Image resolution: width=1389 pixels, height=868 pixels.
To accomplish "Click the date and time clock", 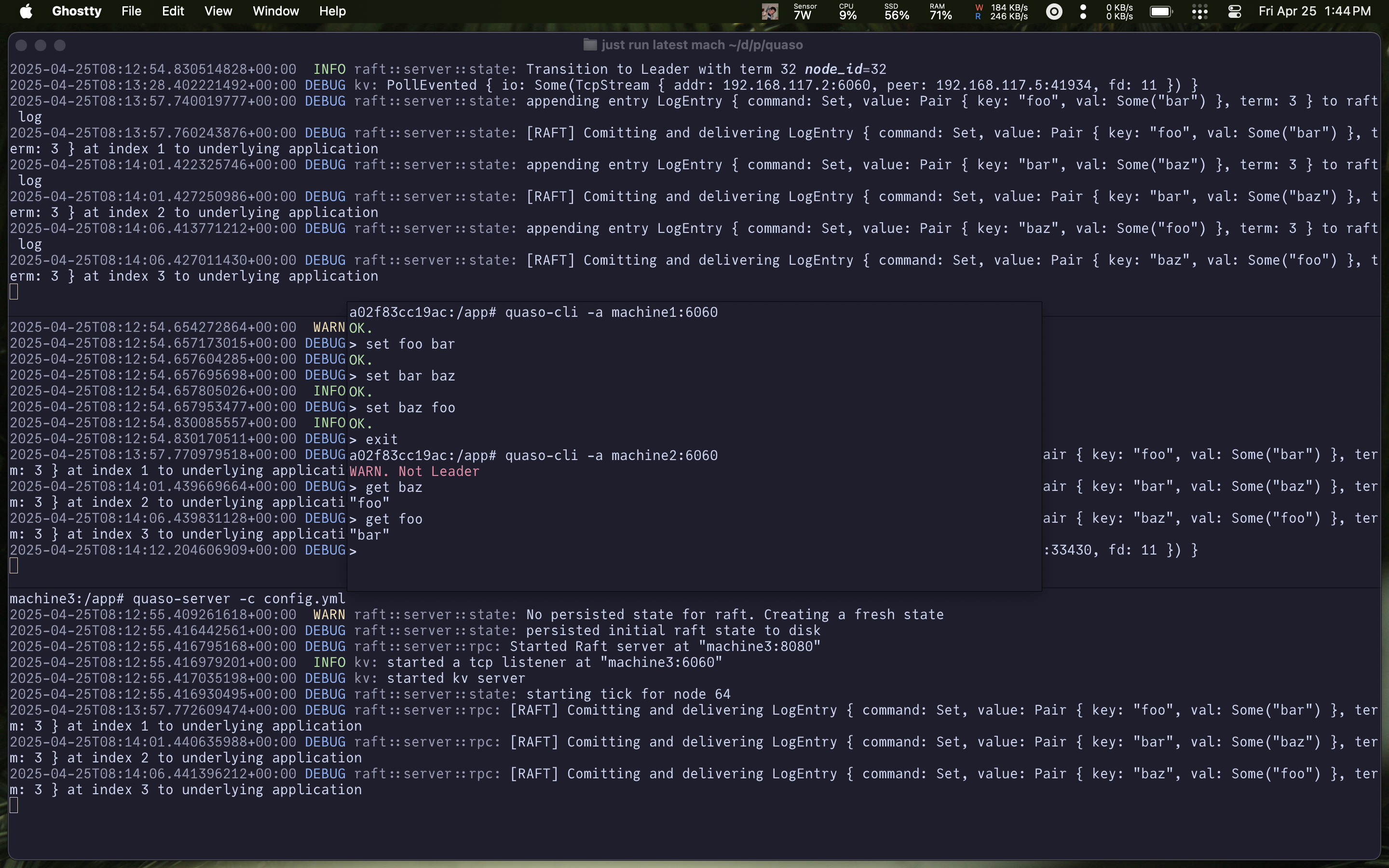I will click(1314, 12).
